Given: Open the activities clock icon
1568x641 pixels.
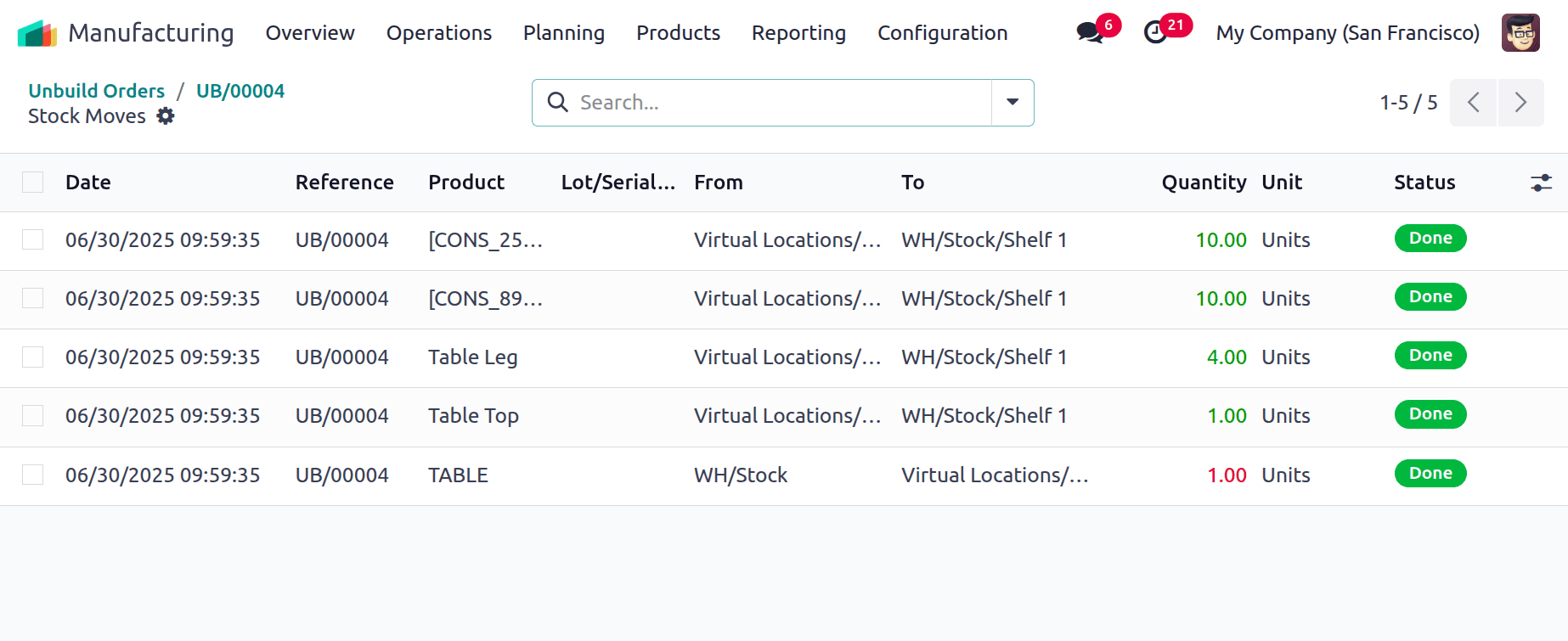Looking at the screenshot, I should (1155, 33).
